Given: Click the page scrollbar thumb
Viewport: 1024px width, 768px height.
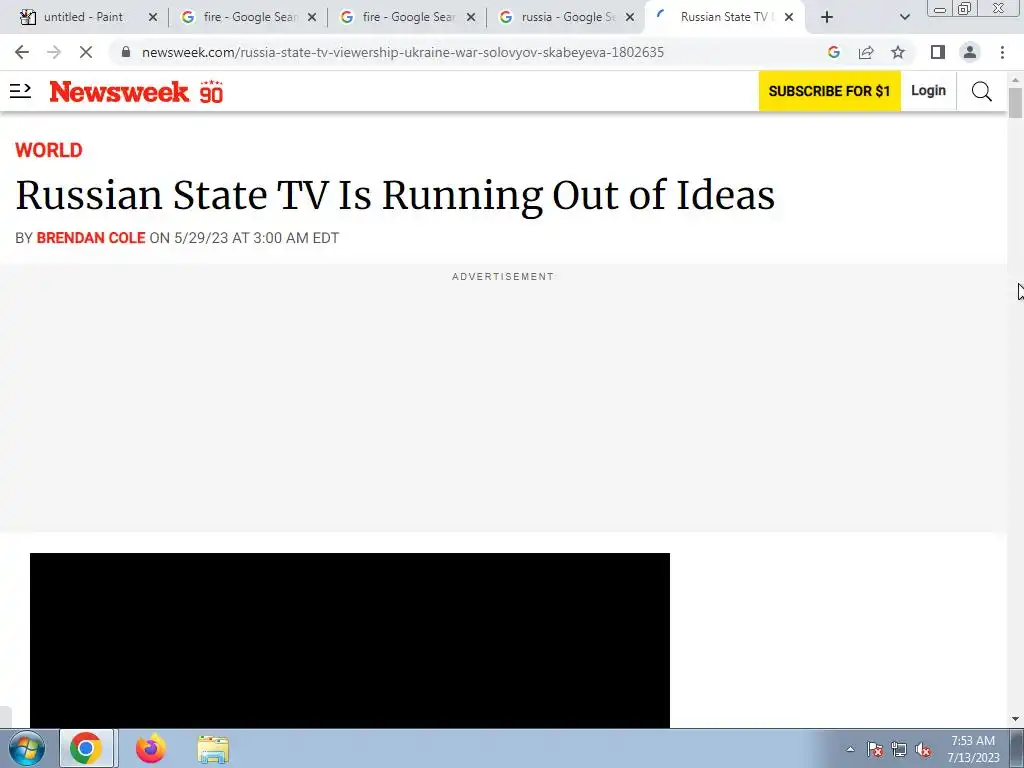Looking at the screenshot, I should coord(1015,103).
